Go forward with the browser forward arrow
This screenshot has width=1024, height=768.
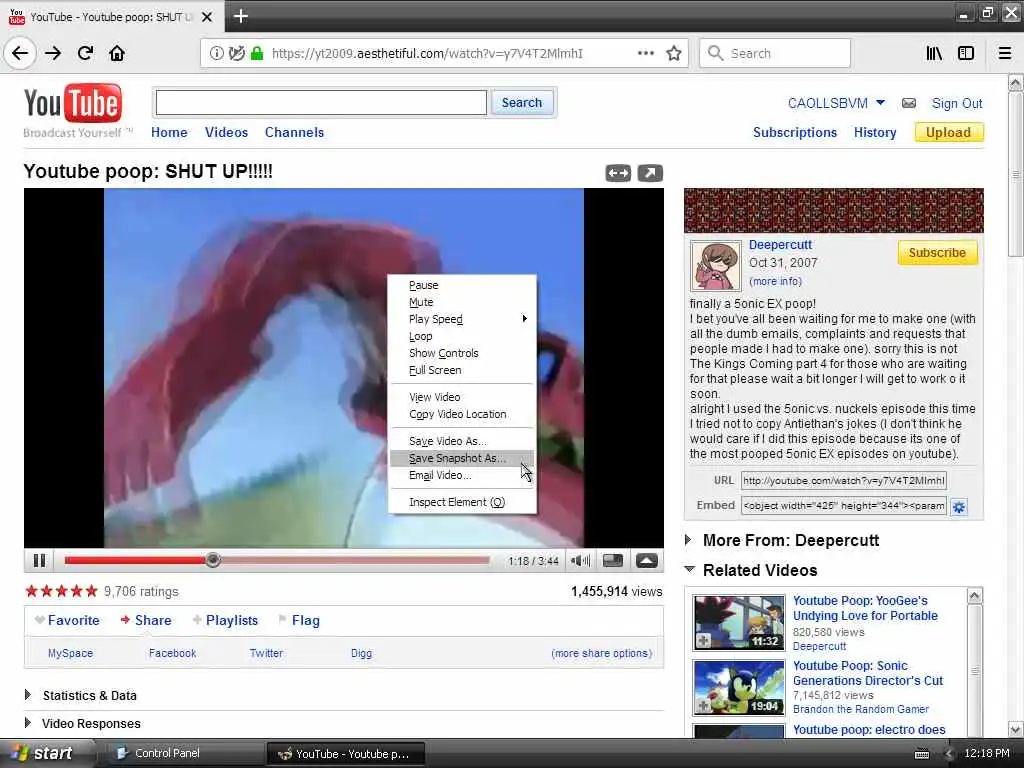[x=53, y=53]
